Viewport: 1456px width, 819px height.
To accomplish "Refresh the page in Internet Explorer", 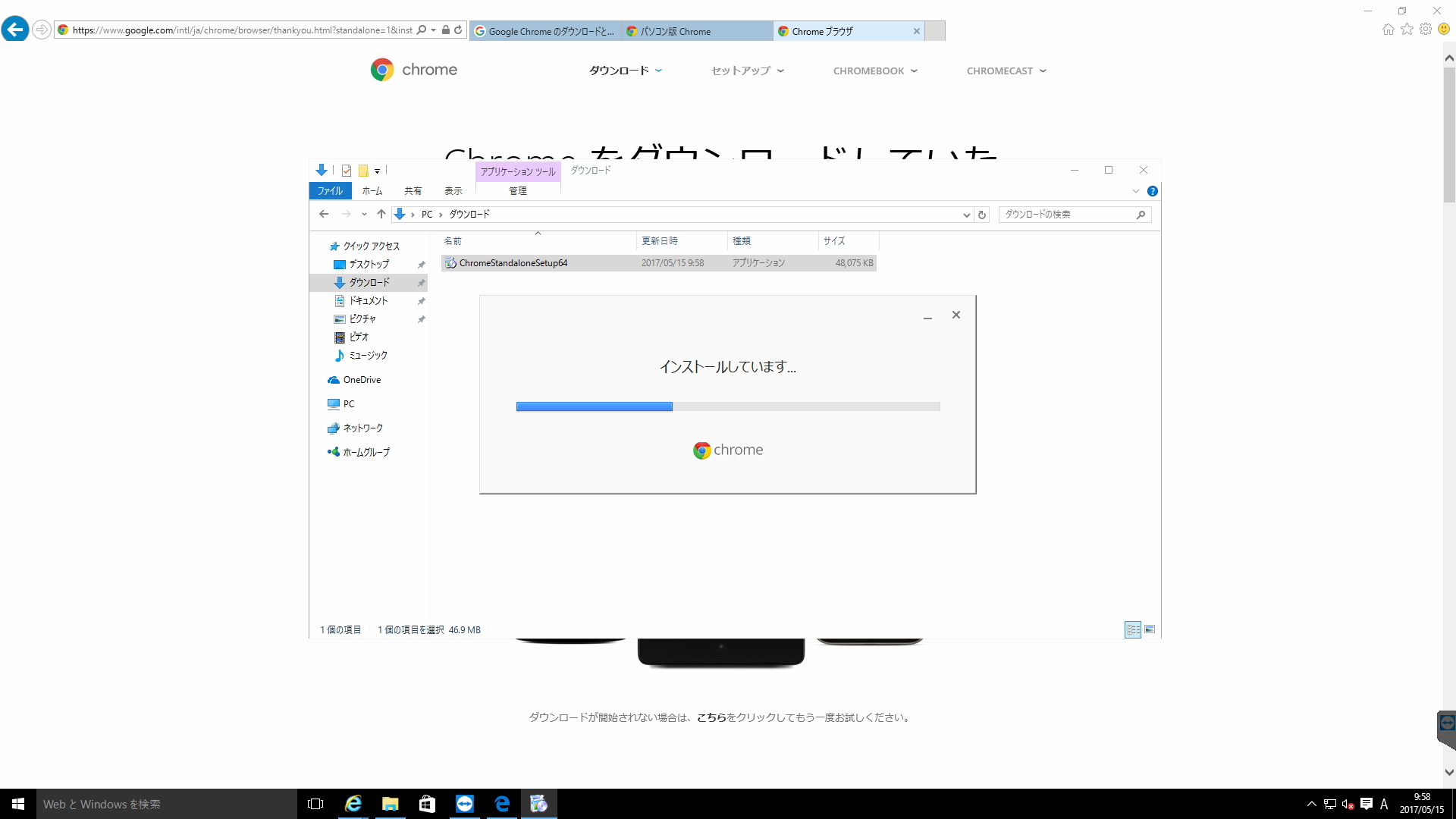I will click(458, 30).
